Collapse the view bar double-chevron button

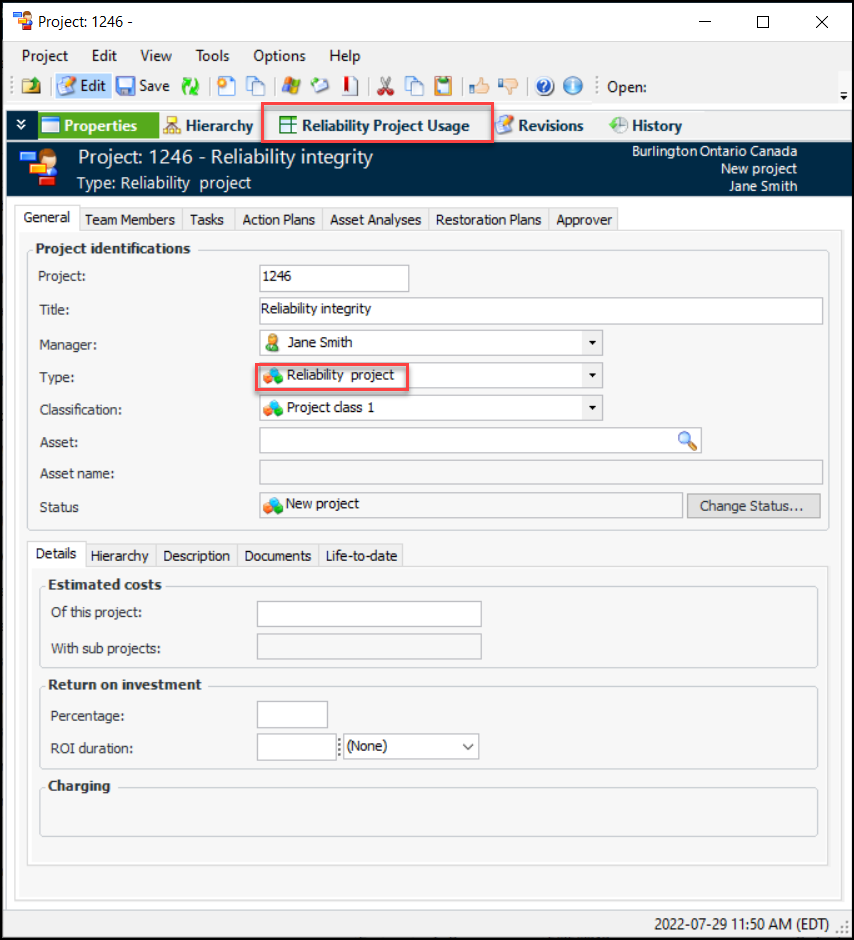(22, 125)
